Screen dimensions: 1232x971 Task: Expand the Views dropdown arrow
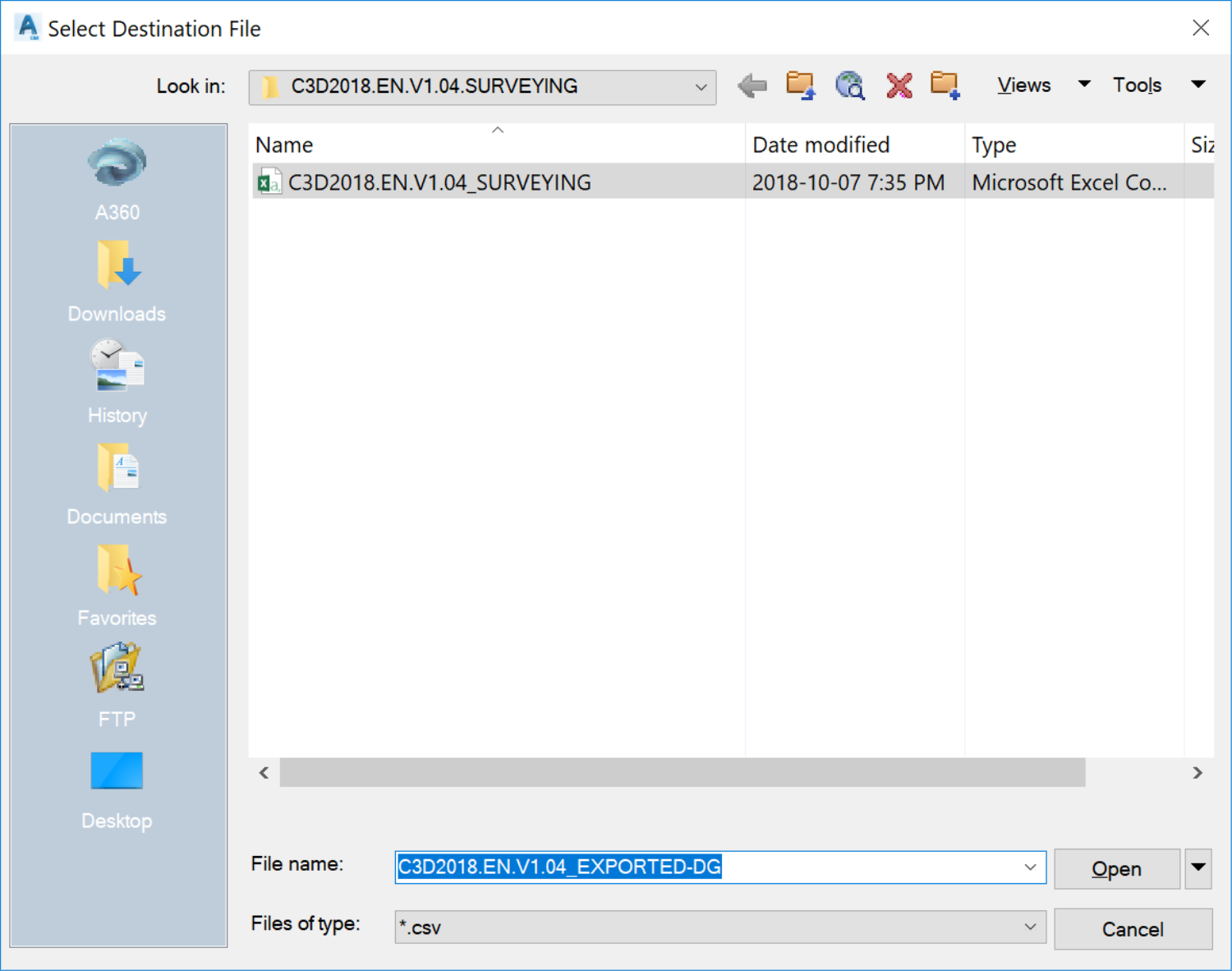pyautogui.click(x=1084, y=84)
